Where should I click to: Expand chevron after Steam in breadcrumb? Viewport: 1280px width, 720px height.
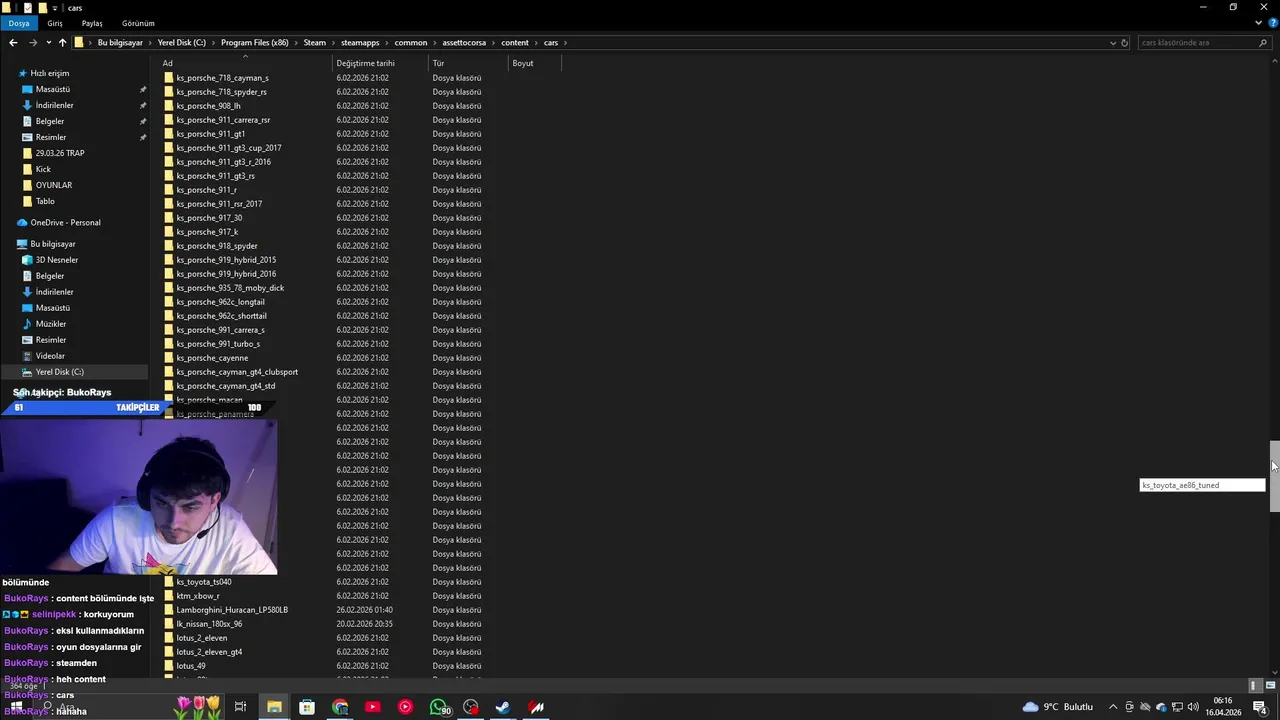334,43
